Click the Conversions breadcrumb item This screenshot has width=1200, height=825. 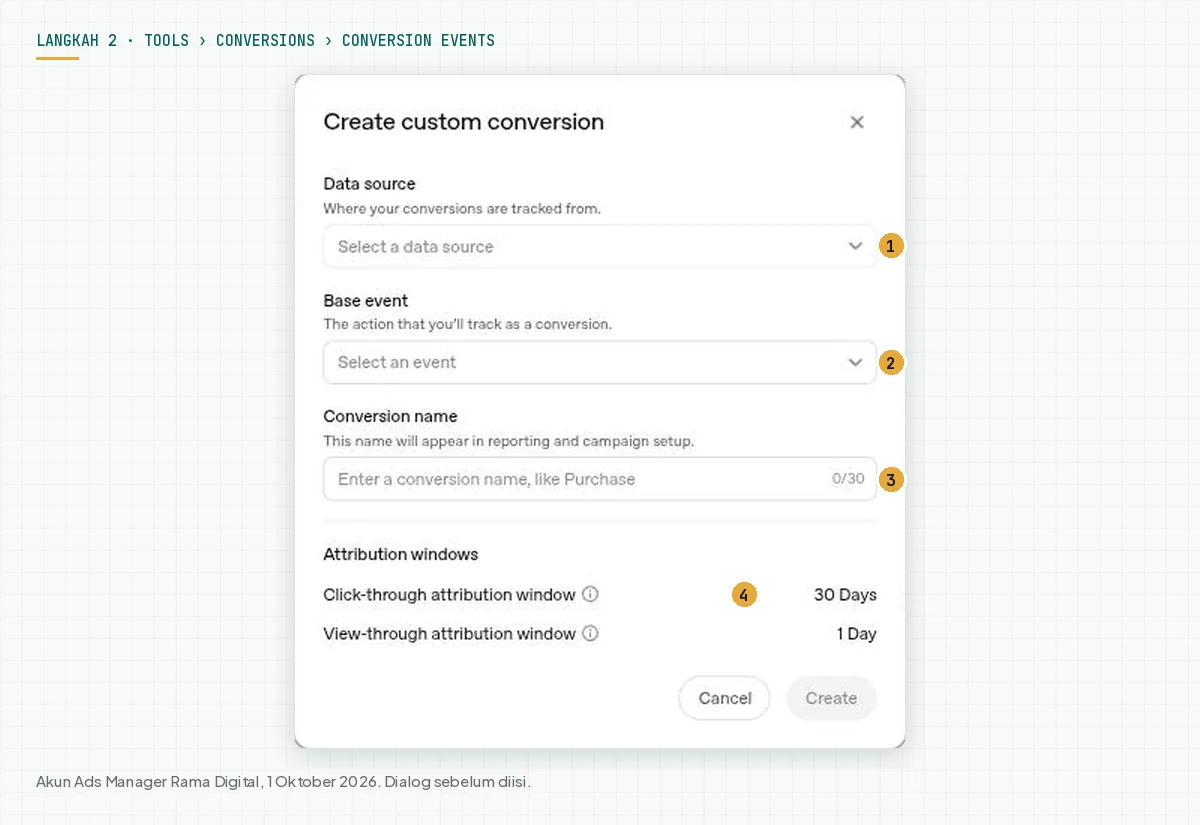point(265,41)
